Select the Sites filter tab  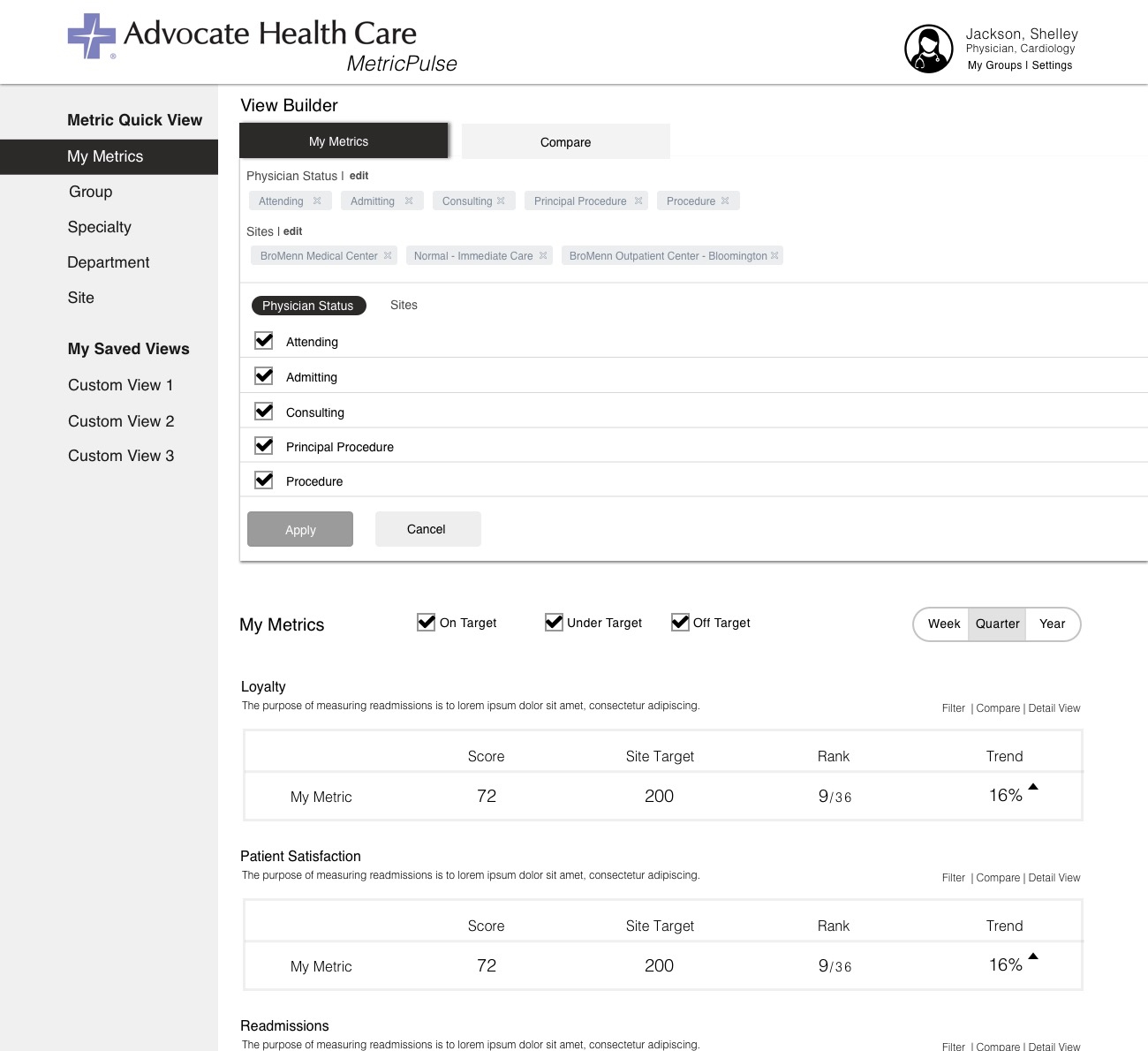pos(404,306)
